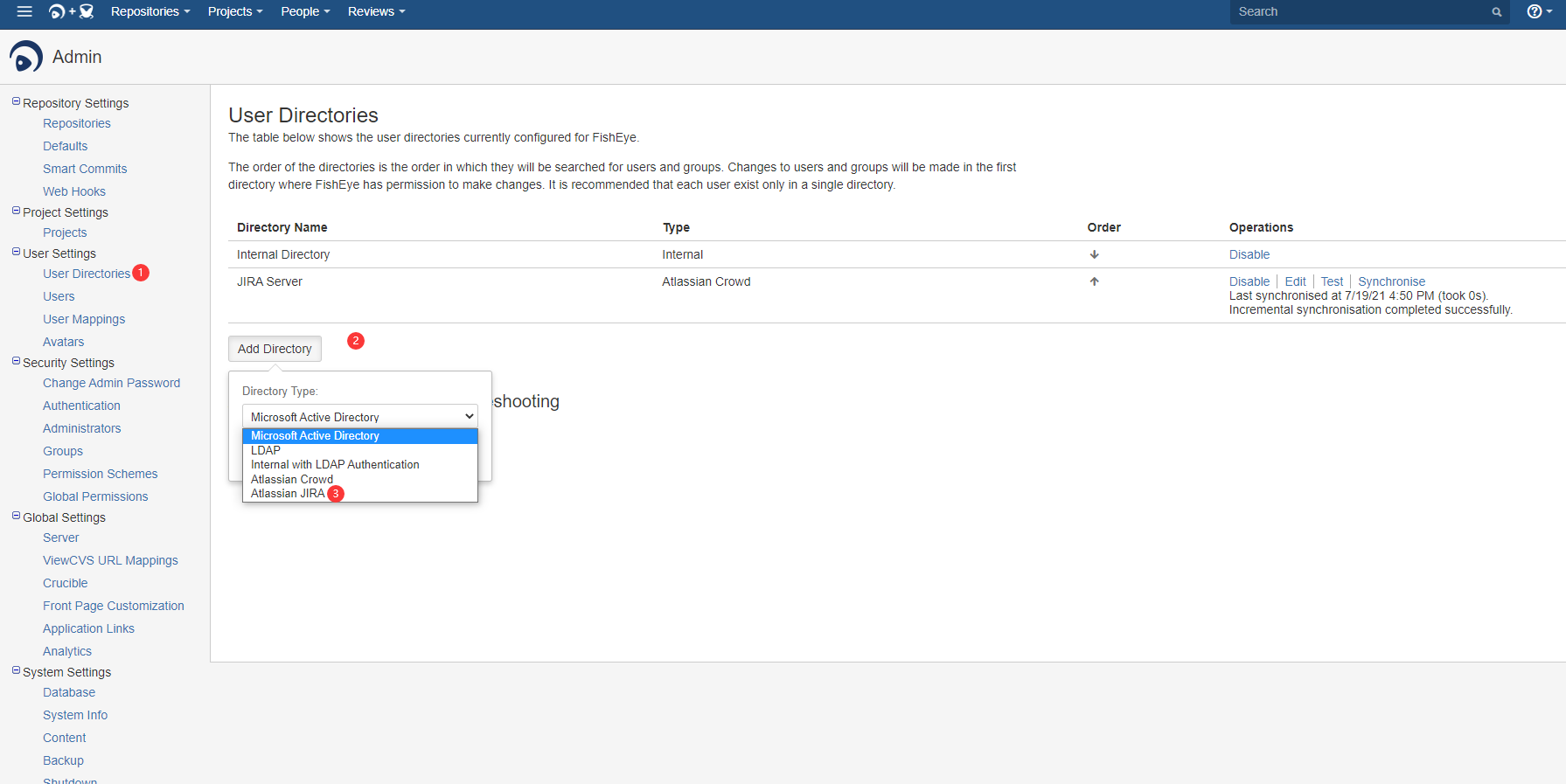Disable the JIRA Server directory
This screenshot has height=784, width=1566.
1249,281
